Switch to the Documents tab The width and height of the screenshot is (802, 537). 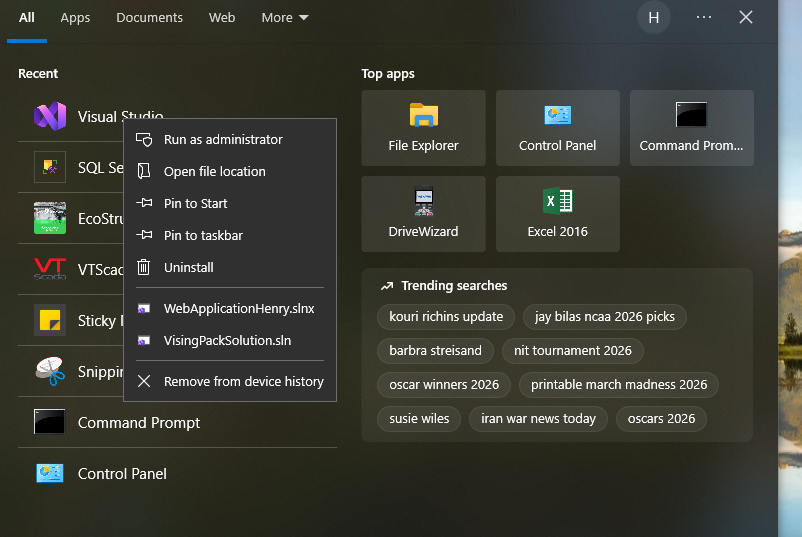(x=149, y=18)
